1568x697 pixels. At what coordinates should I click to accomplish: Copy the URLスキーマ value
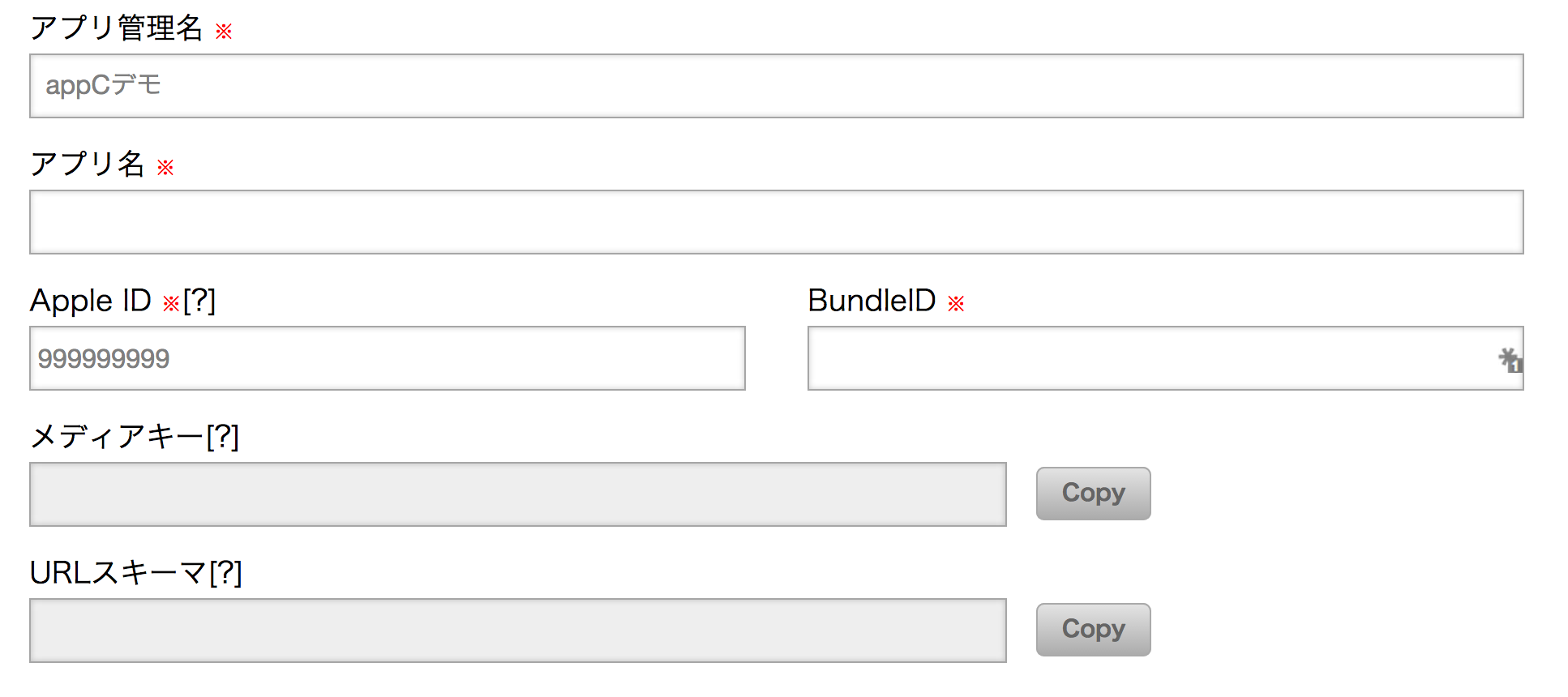point(1093,630)
